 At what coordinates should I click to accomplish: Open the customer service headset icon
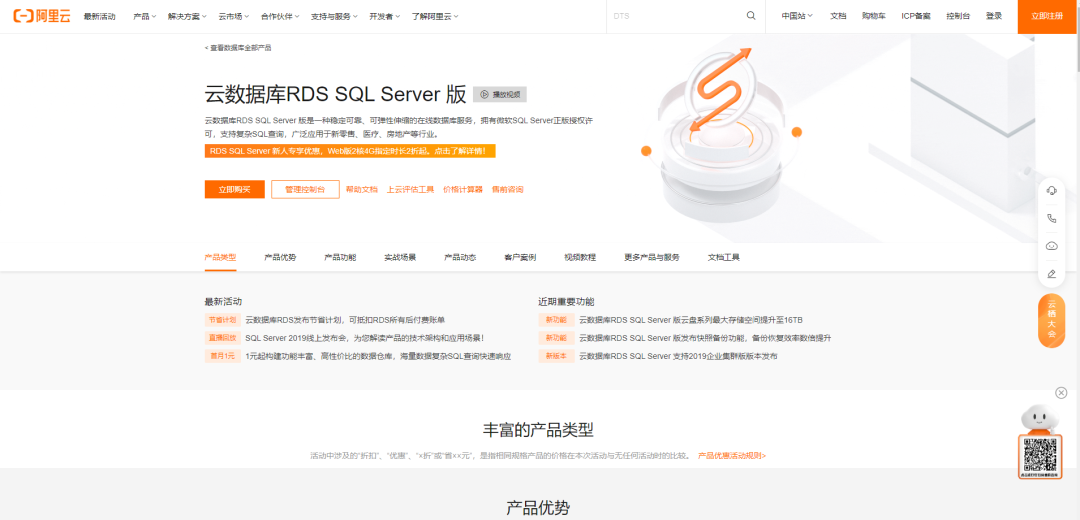(1051, 191)
